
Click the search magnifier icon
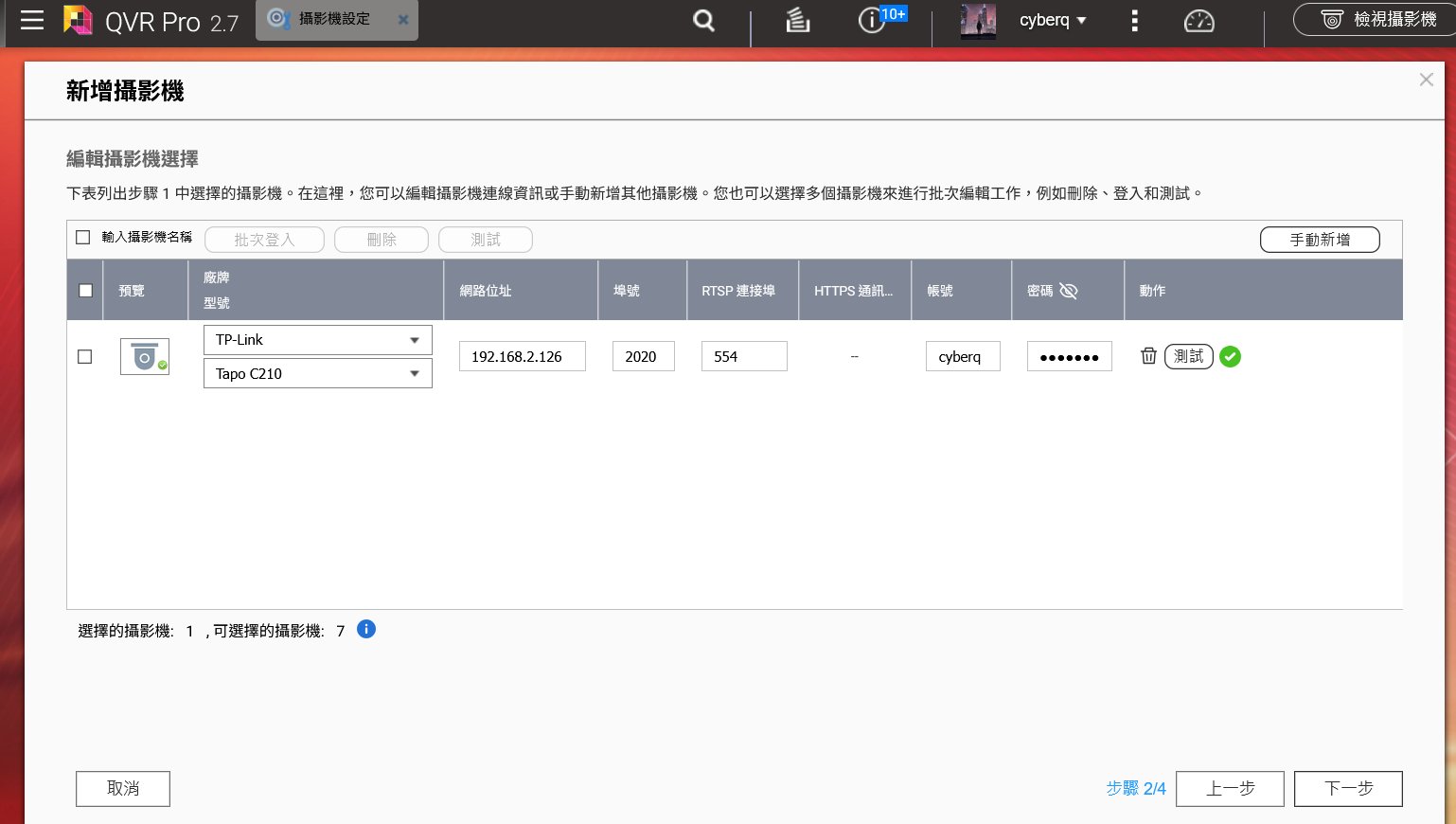[x=703, y=20]
